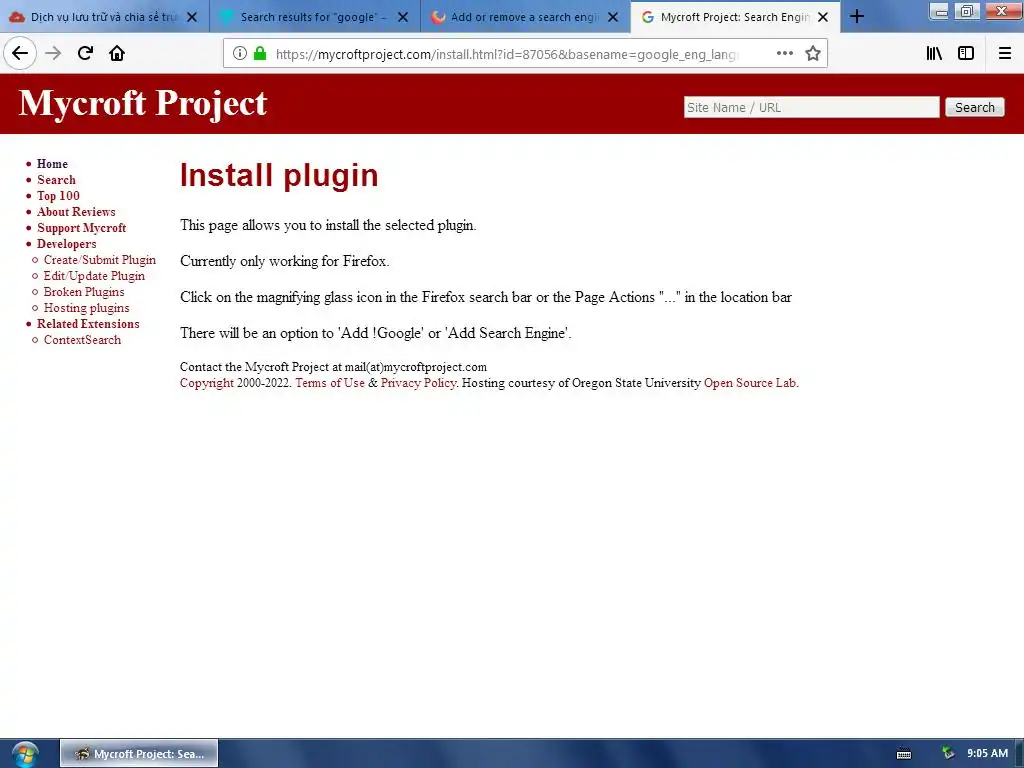Click the mail(at)mycroftproject.com contact text
This screenshot has width=1024, height=768.
click(415, 367)
